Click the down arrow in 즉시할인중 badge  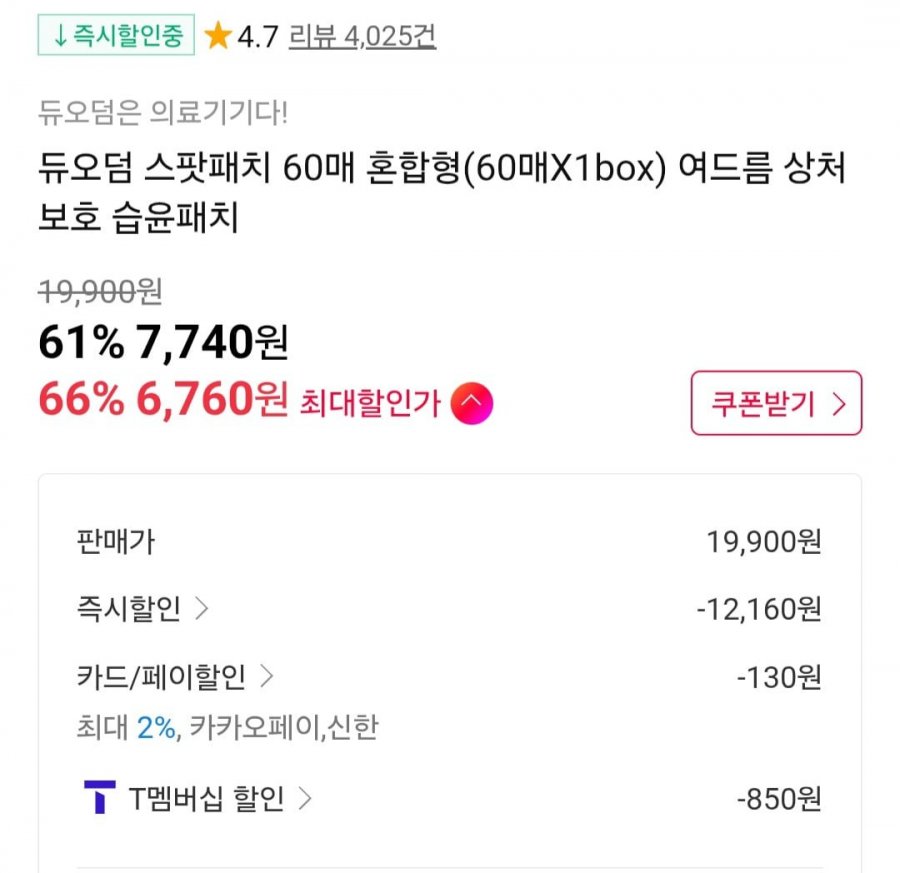pyautogui.click(x=60, y=36)
